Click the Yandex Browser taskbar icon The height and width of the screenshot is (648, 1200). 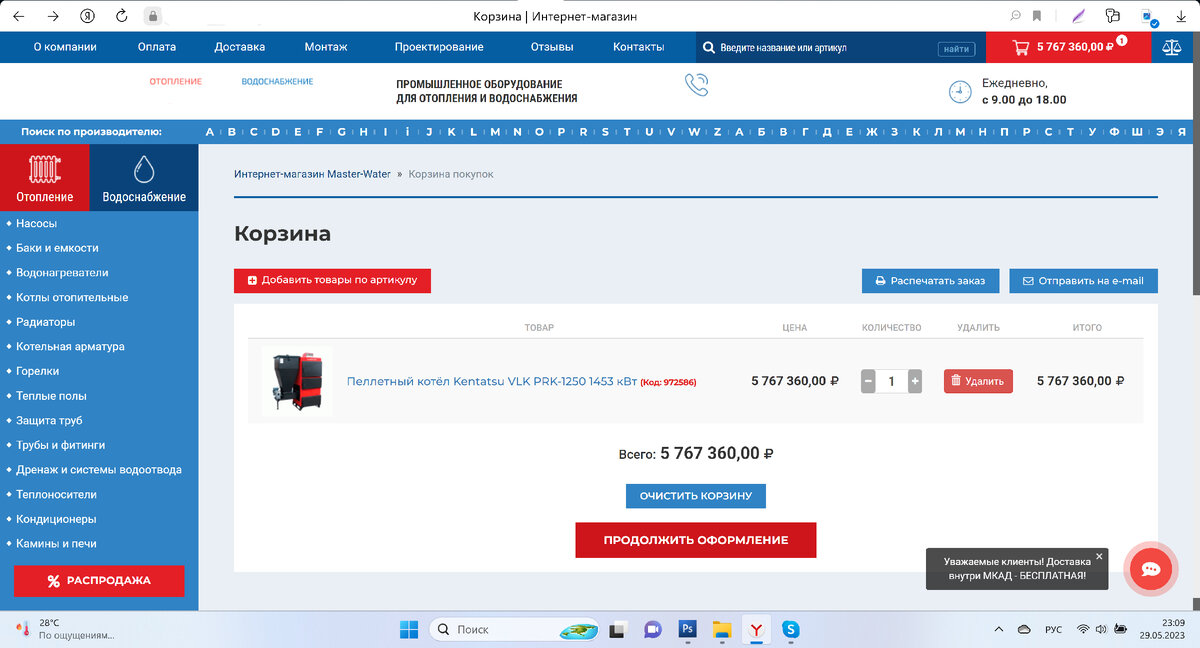[757, 629]
